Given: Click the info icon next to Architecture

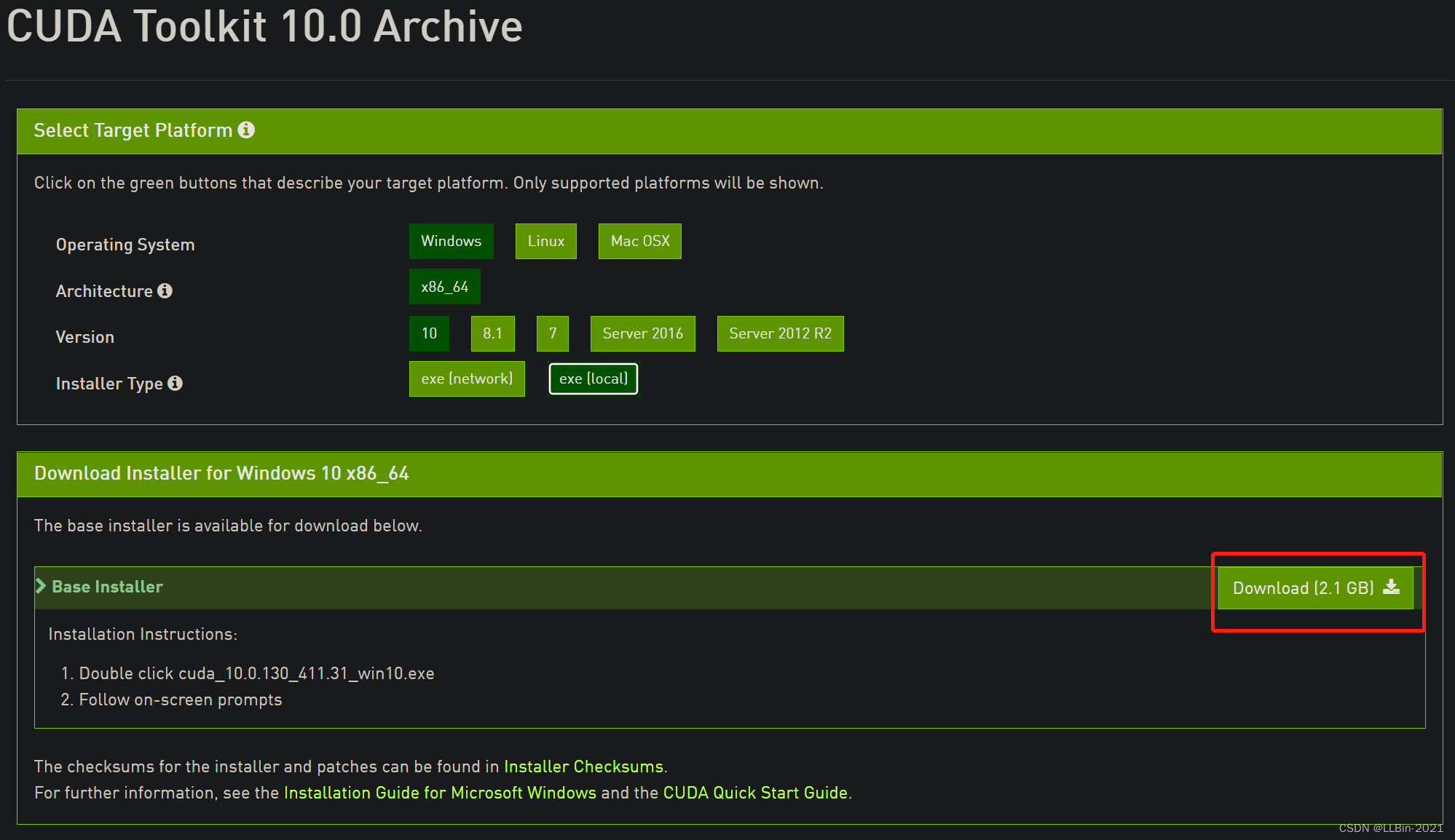Looking at the screenshot, I should tap(165, 290).
